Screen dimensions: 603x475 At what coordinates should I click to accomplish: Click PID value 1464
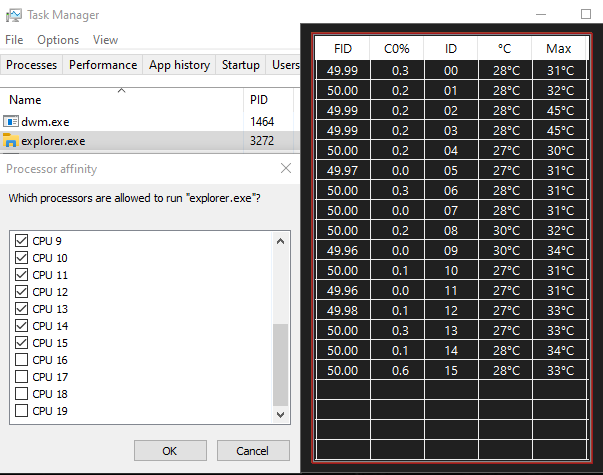tap(262, 122)
